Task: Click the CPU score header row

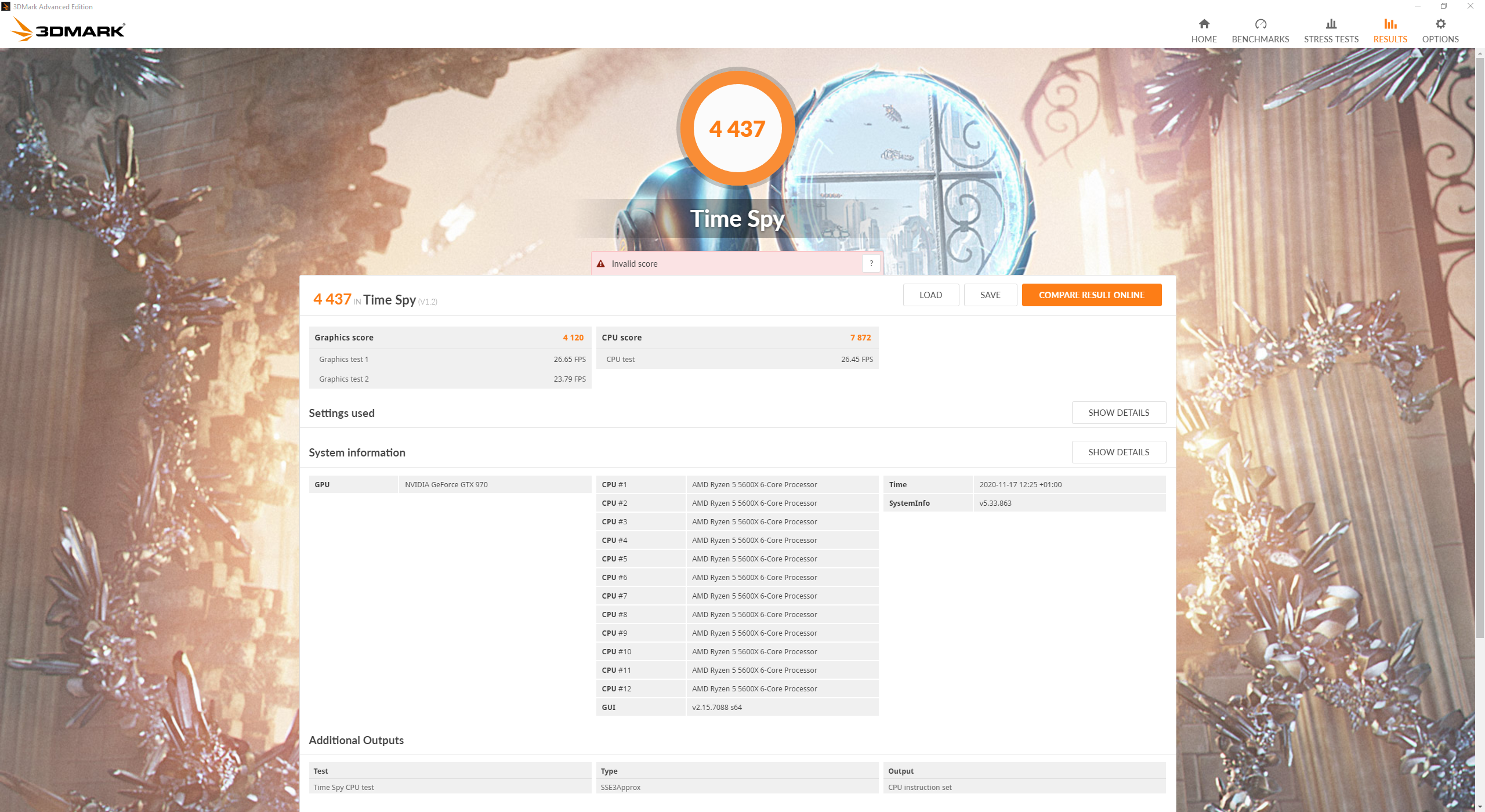Action: click(737, 338)
